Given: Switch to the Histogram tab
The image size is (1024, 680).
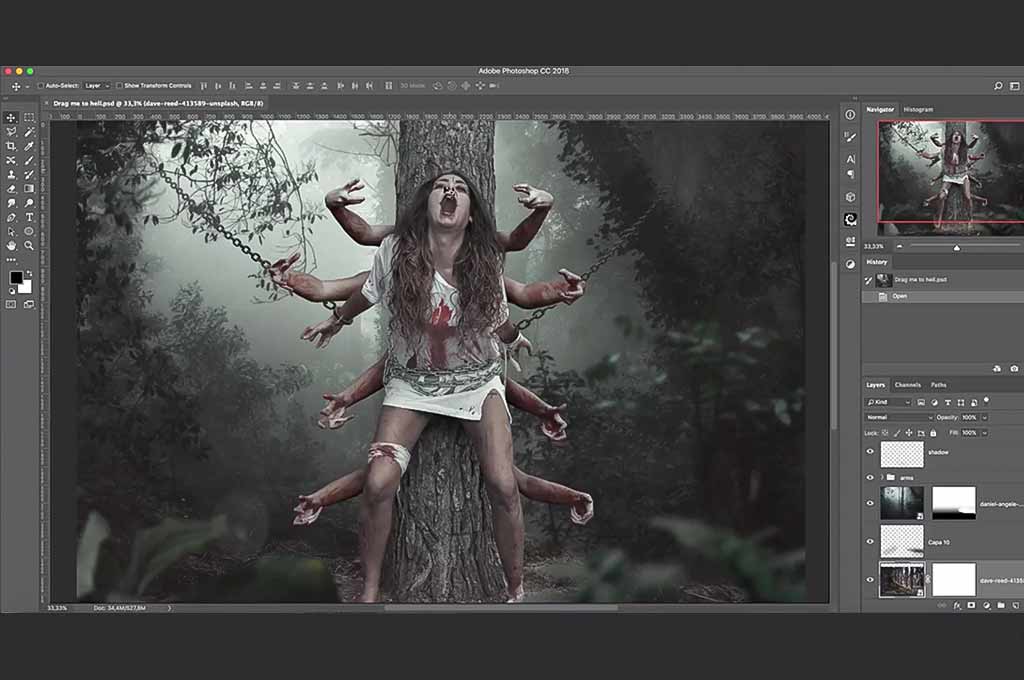Looking at the screenshot, I should (918, 110).
